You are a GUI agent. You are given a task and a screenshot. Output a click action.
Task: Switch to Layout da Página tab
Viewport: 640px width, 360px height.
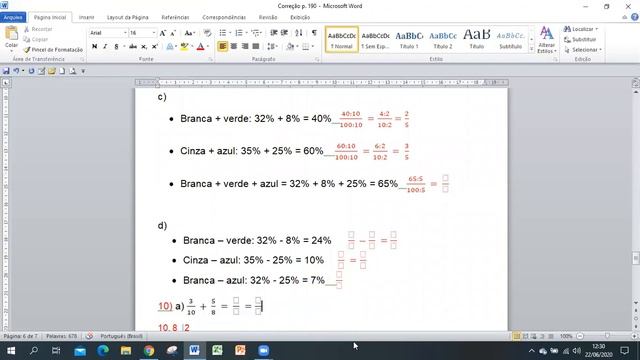[127, 18]
